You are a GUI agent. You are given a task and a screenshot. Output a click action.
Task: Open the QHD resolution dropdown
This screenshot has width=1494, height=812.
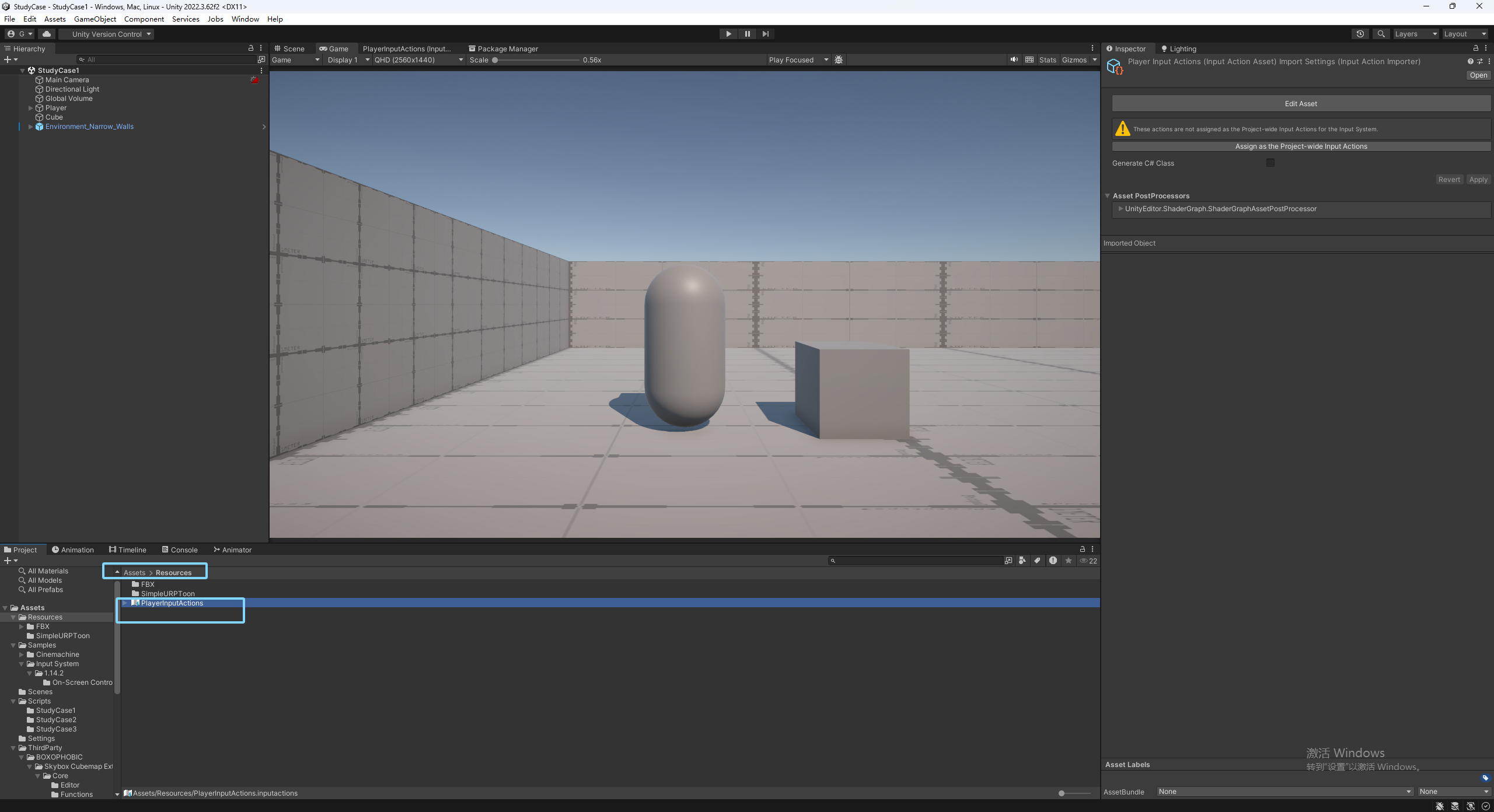tap(418, 60)
